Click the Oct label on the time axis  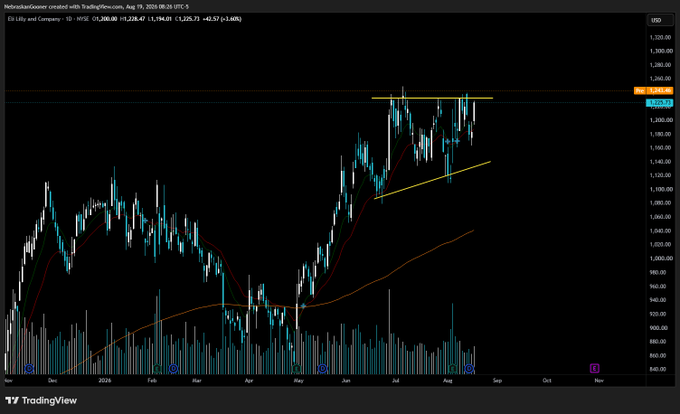click(547, 381)
